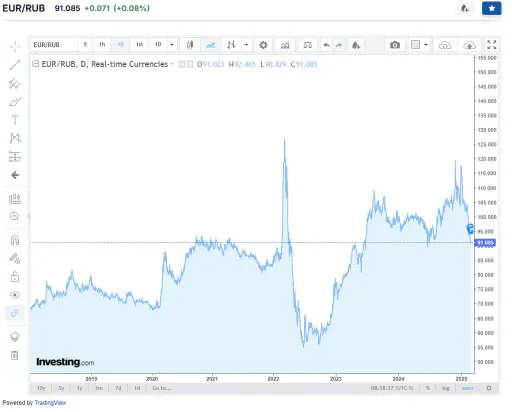Image resolution: width=512 pixels, height=412 pixels.
Task: Select the fourth interval button in toolbar
Action: click(x=139, y=44)
